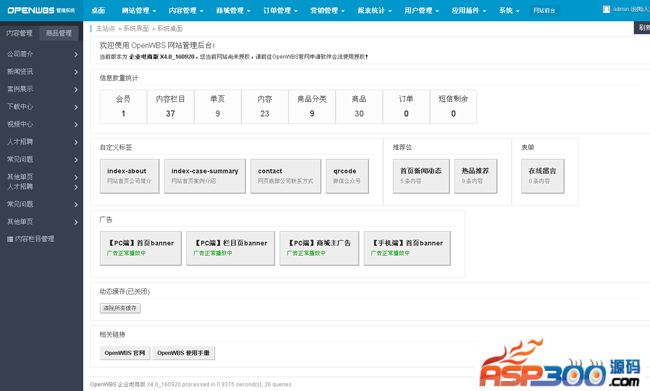Open the 商城管理 dropdown menu
Viewport: 650px width, 391px height.
pos(233,10)
